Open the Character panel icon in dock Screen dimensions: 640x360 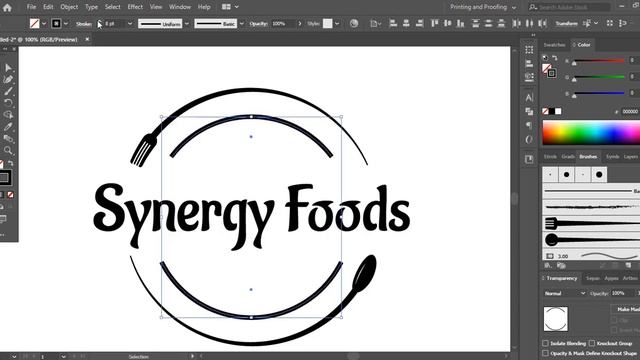point(529,98)
